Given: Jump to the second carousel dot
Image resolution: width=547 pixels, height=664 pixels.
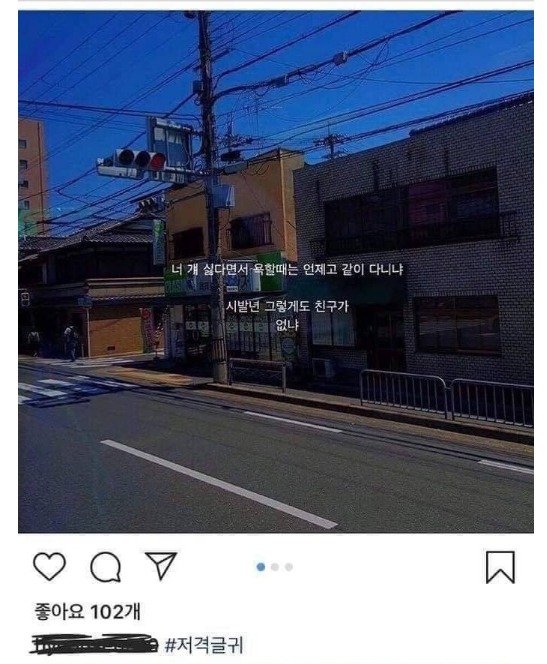Looking at the screenshot, I should click(x=275, y=567).
